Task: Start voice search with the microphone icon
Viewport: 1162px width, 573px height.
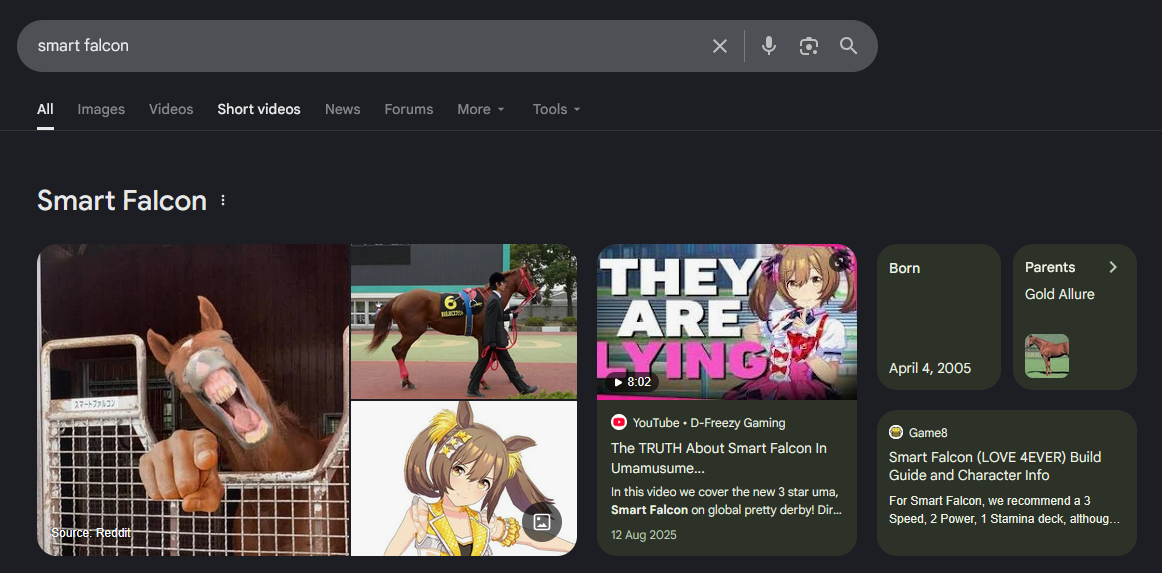Action: coord(769,46)
